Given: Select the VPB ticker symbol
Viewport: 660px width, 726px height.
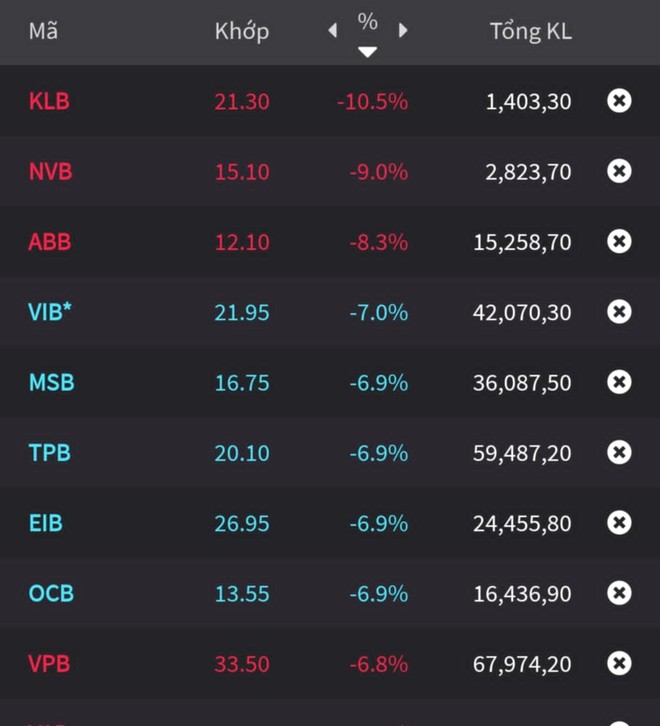Looking at the screenshot, I should pos(49,663).
